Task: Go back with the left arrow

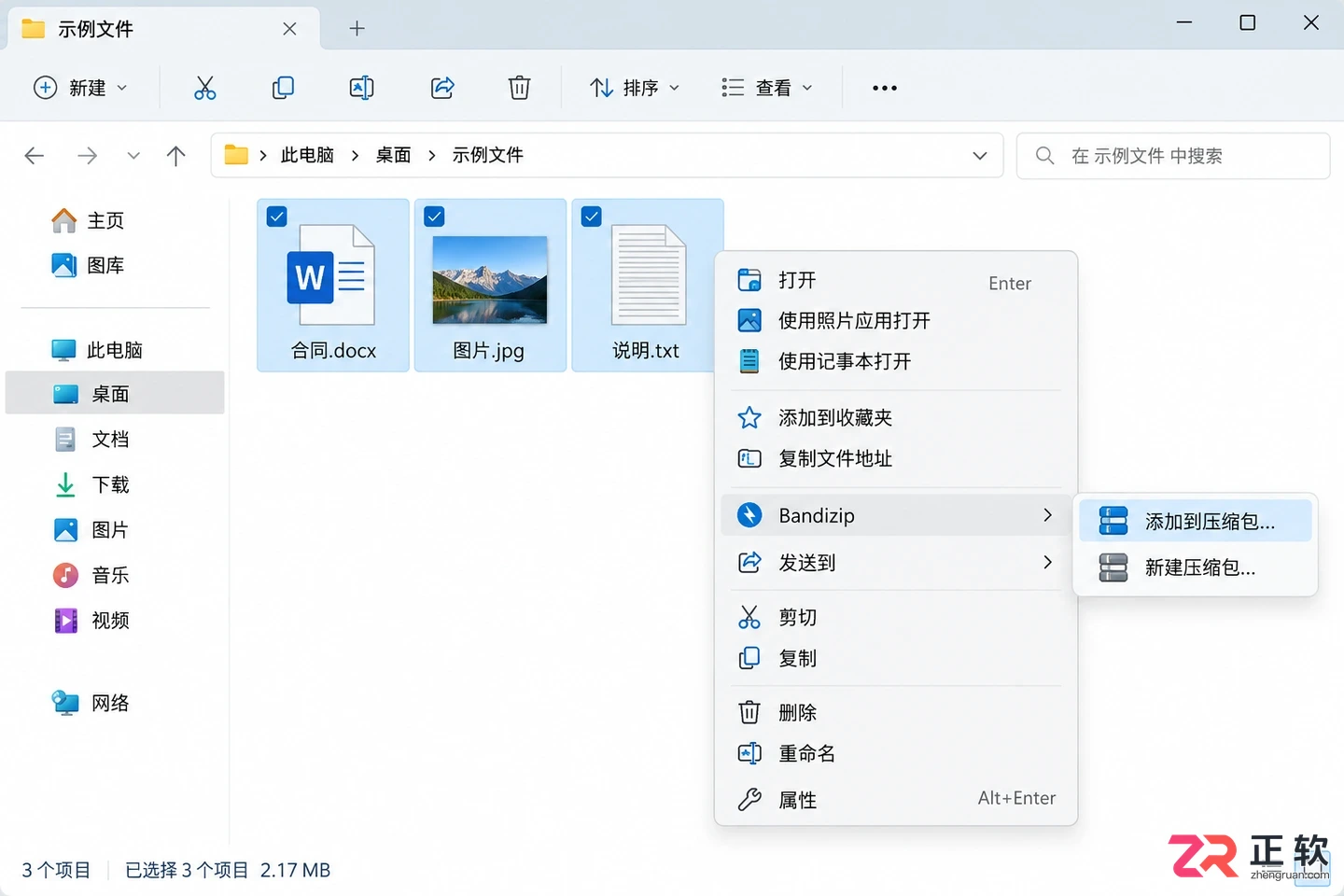Action: [35, 156]
